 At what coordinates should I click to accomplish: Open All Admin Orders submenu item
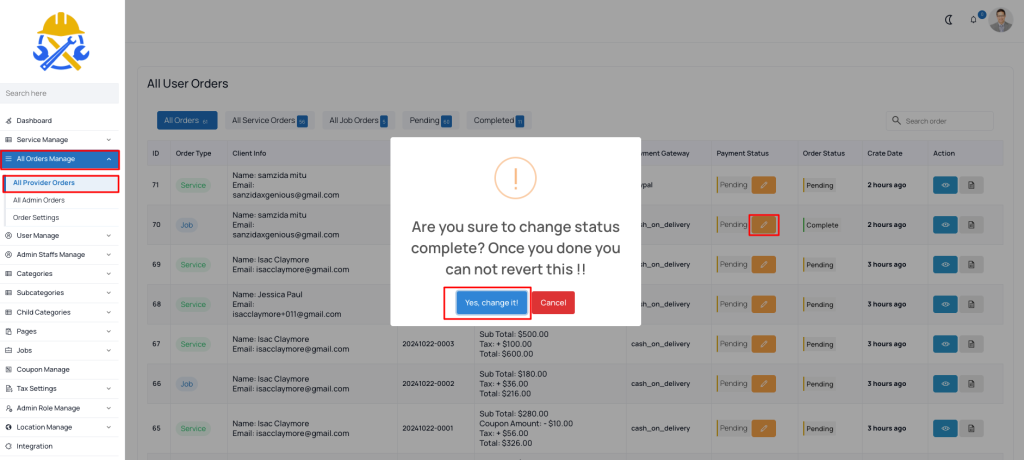click(x=39, y=201)
